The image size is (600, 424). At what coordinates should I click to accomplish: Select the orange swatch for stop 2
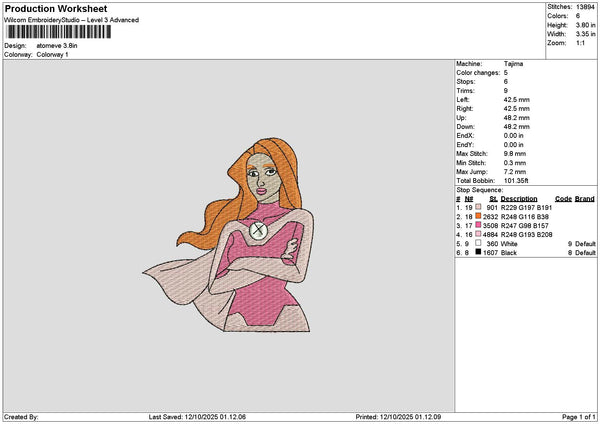(x=478, y=216)
